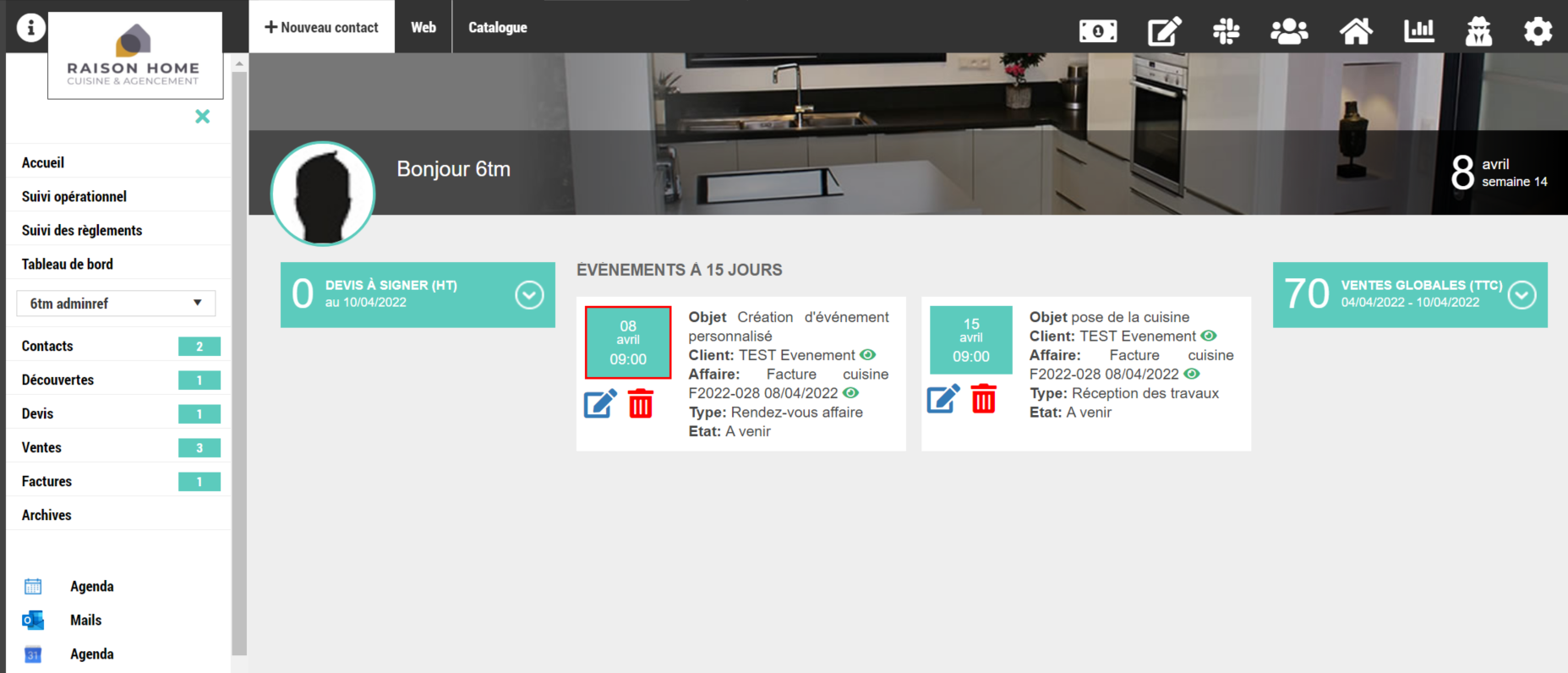Click the money banknote icon in top bar
The height and width of the screenshot is (673, 1568).
point(1098,31)
